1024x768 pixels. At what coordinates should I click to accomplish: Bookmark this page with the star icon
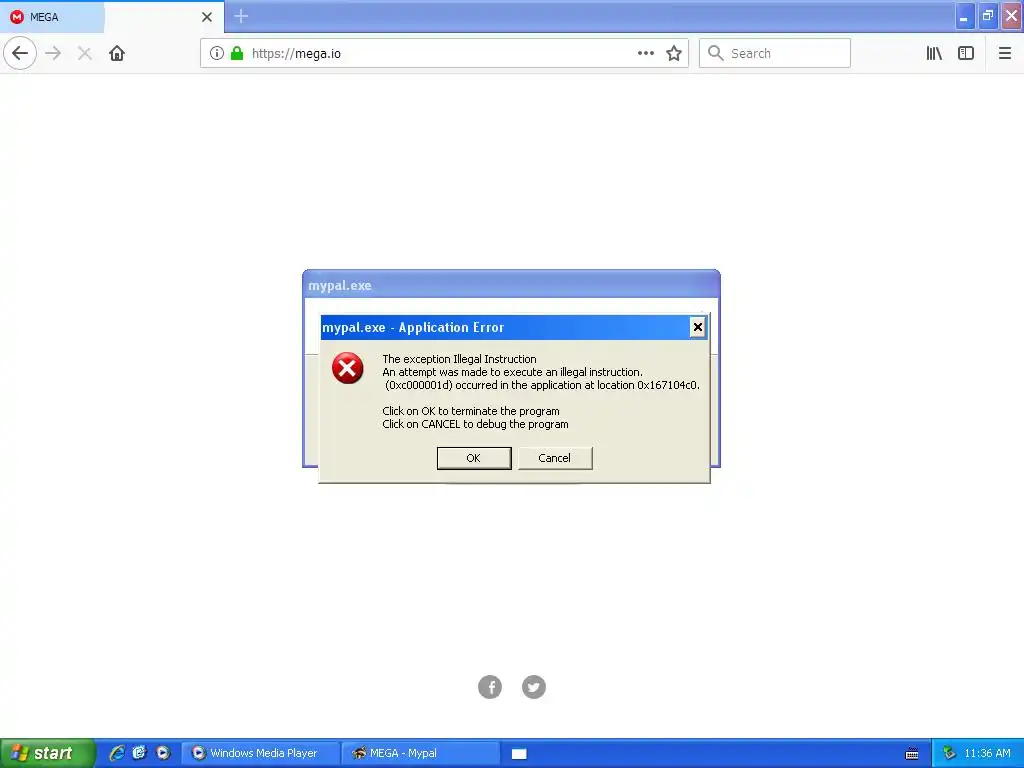[x=674, y=54]
